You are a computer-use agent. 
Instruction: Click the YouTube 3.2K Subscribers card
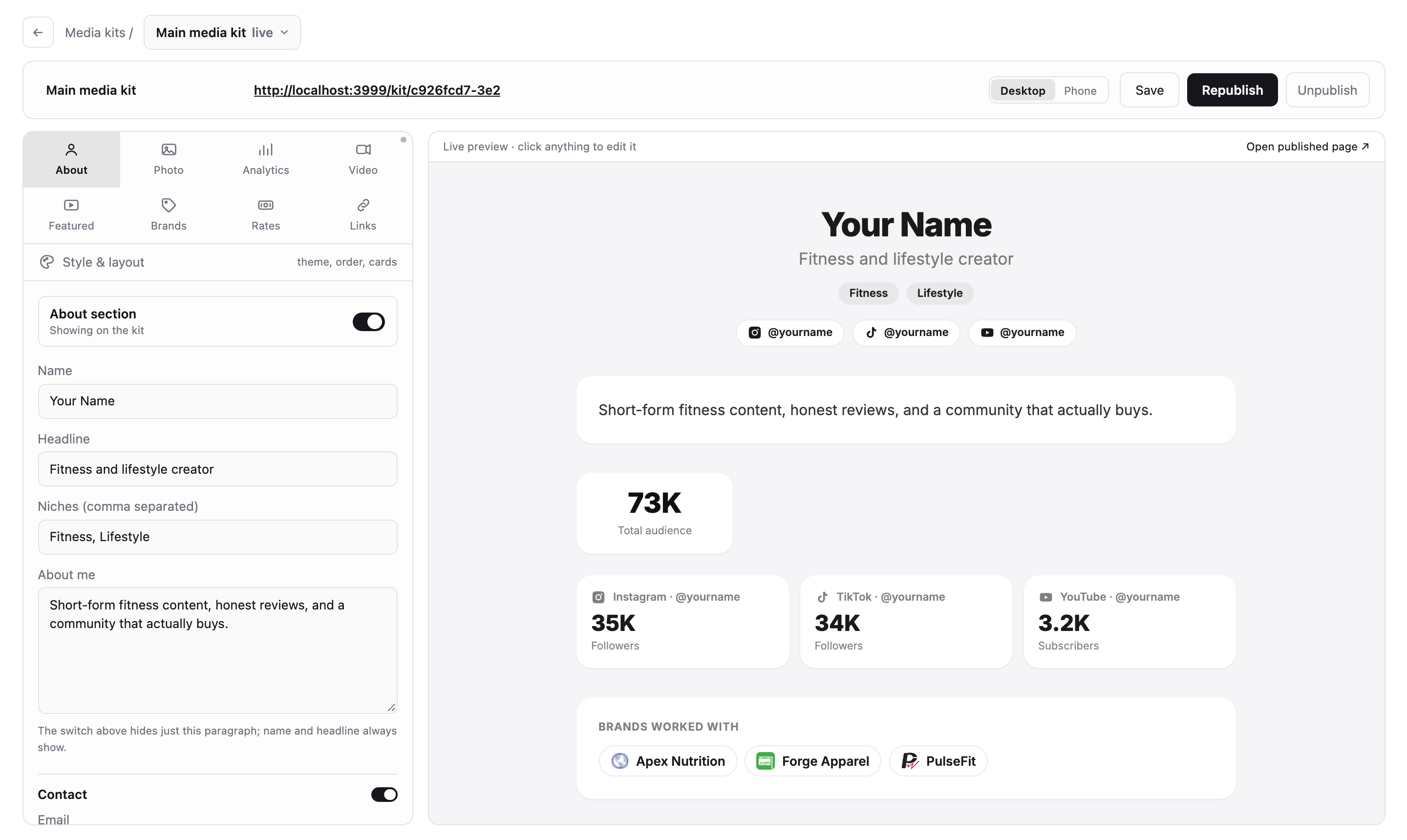click(1130, 622)
